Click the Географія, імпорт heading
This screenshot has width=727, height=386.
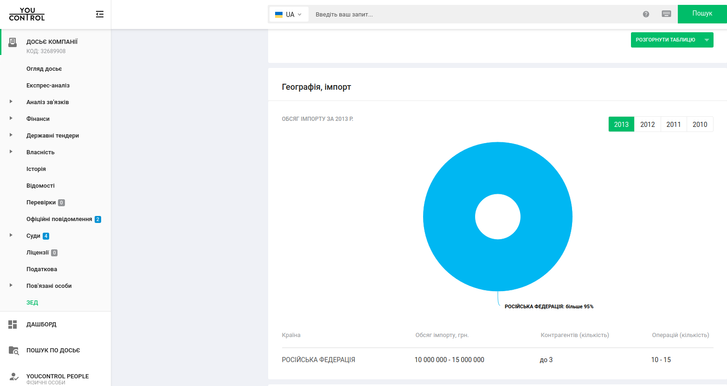316,87
